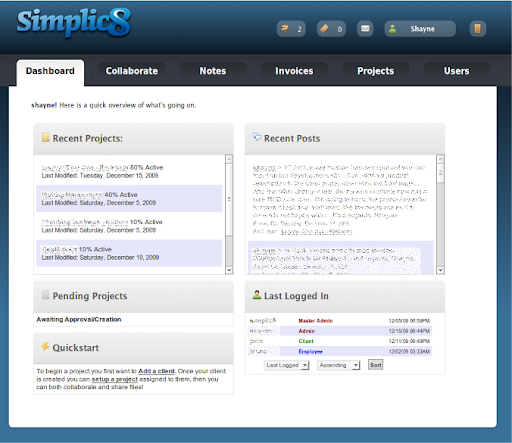
Task: Open the Ascending order dropdown
Action: click(x=339, y=365)
